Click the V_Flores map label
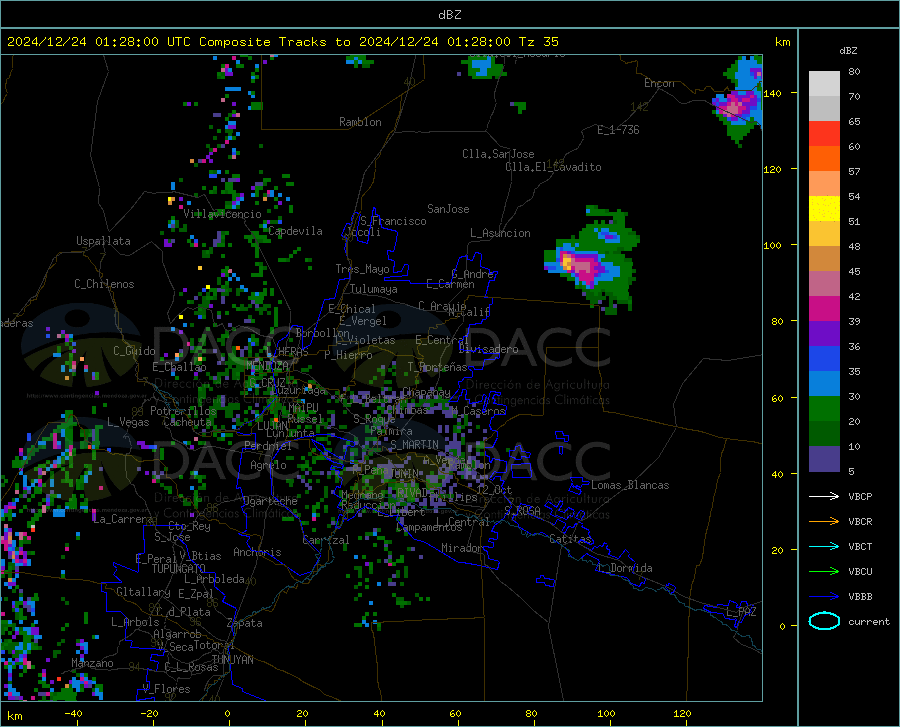900x727 pixels. click(x=166, y=689)
